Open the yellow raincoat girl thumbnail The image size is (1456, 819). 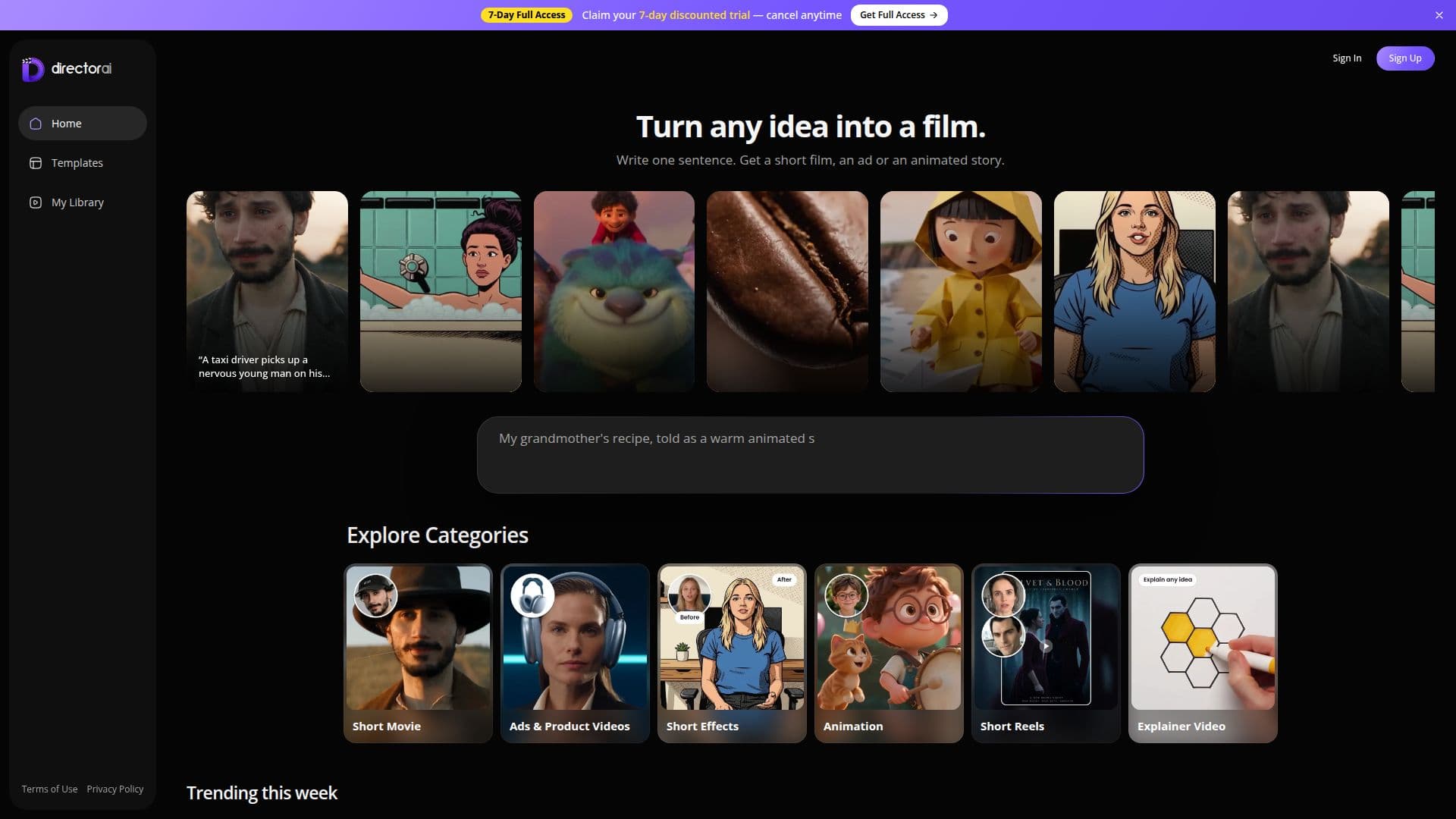961,291
